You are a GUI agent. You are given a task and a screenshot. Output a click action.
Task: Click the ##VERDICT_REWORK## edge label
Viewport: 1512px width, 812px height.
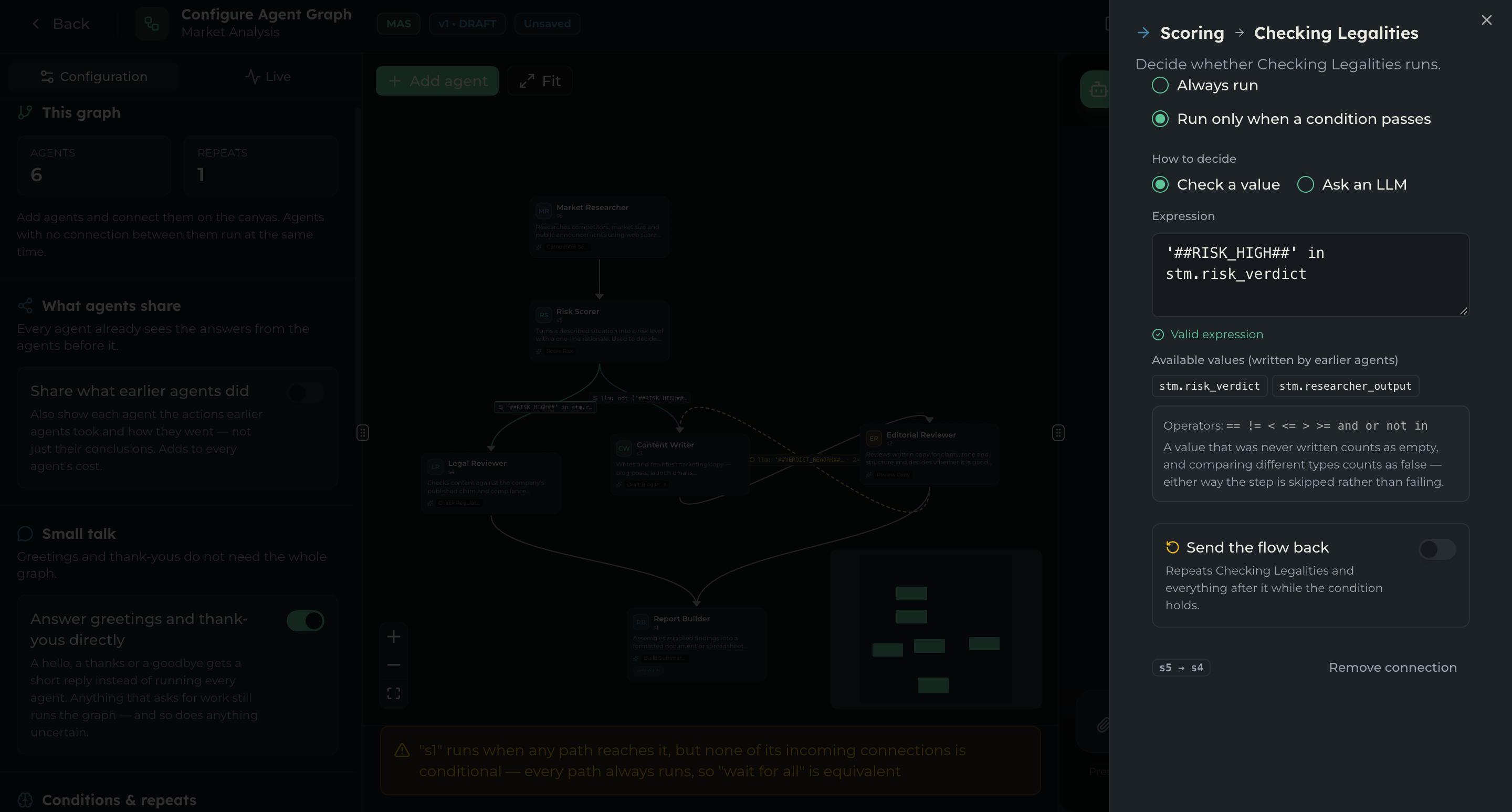point(804,460)
